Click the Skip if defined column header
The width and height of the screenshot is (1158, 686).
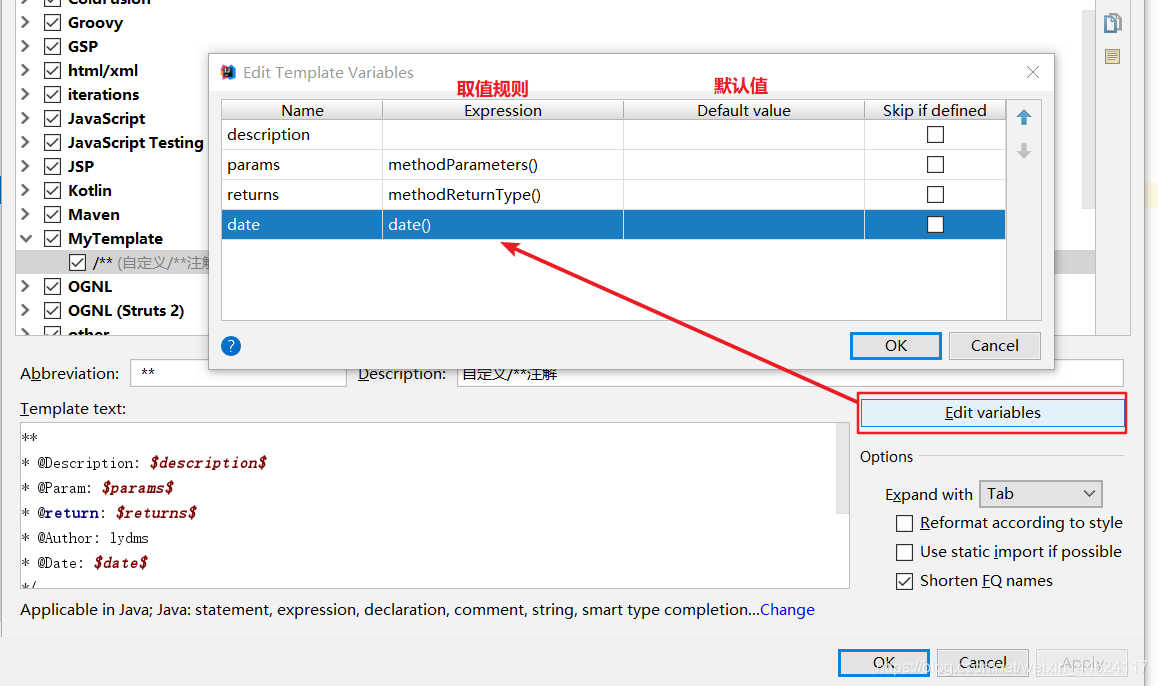pos(935,110)
